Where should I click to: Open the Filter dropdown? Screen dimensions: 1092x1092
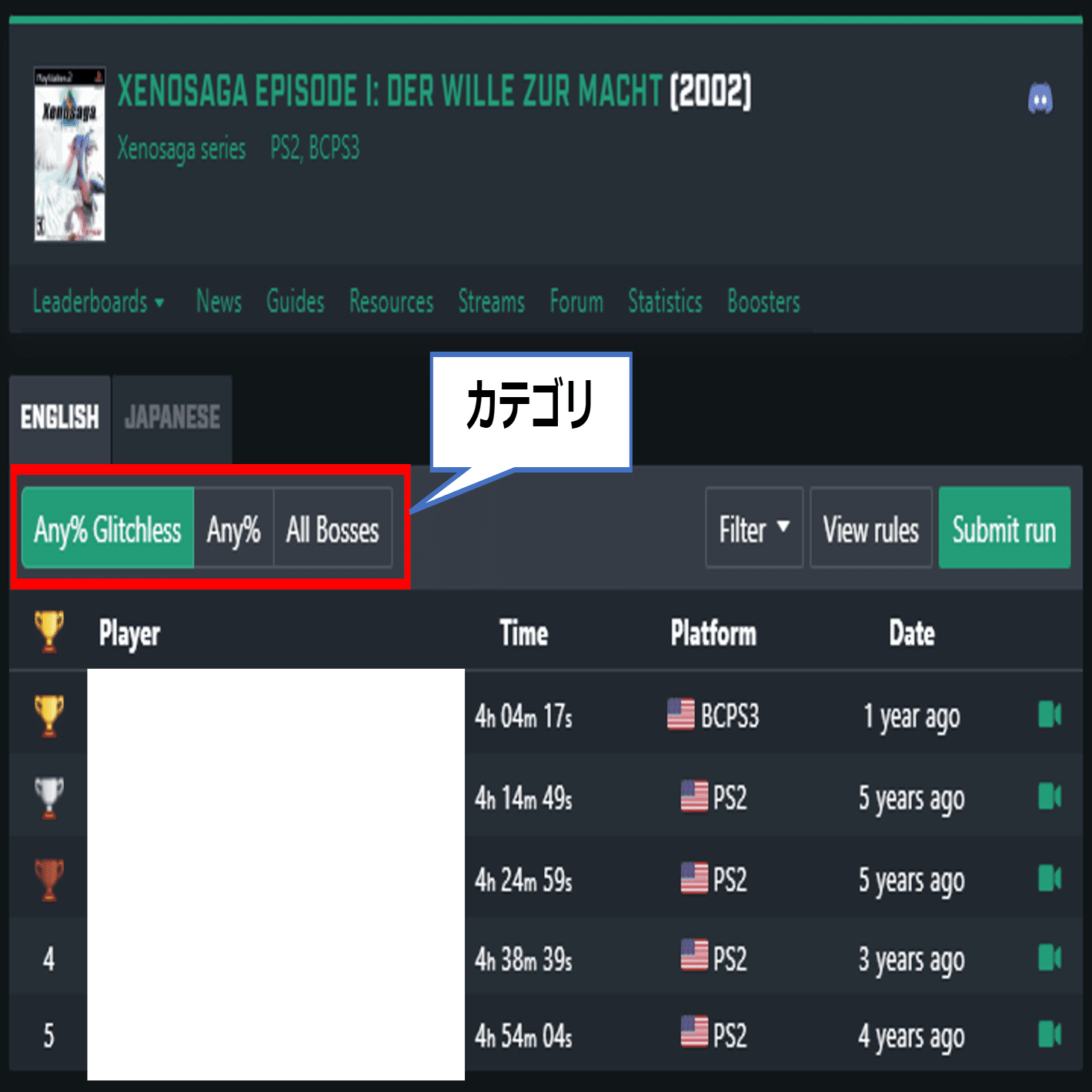[x=754, y=528]
